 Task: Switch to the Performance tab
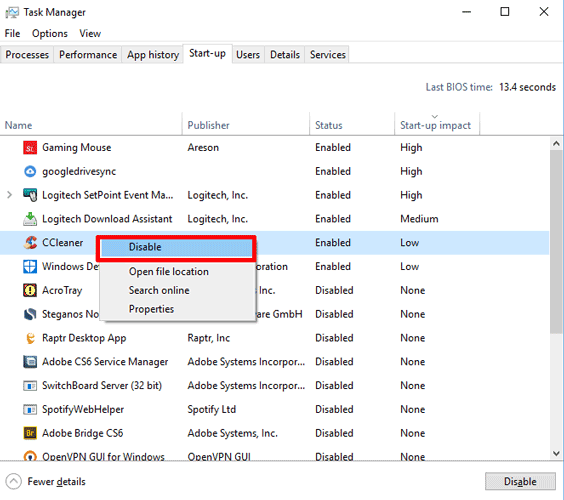pyautogui.click(x=88, y=55)
